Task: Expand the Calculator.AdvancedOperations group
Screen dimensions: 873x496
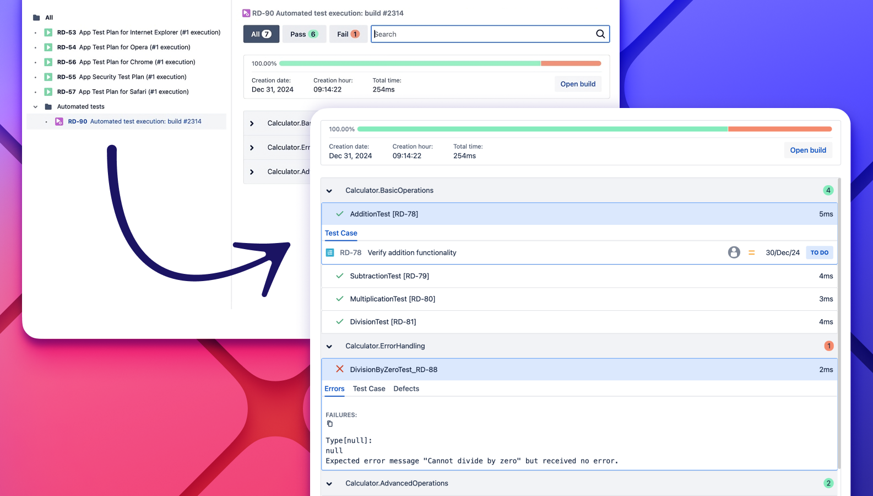Action: [329, 484]
